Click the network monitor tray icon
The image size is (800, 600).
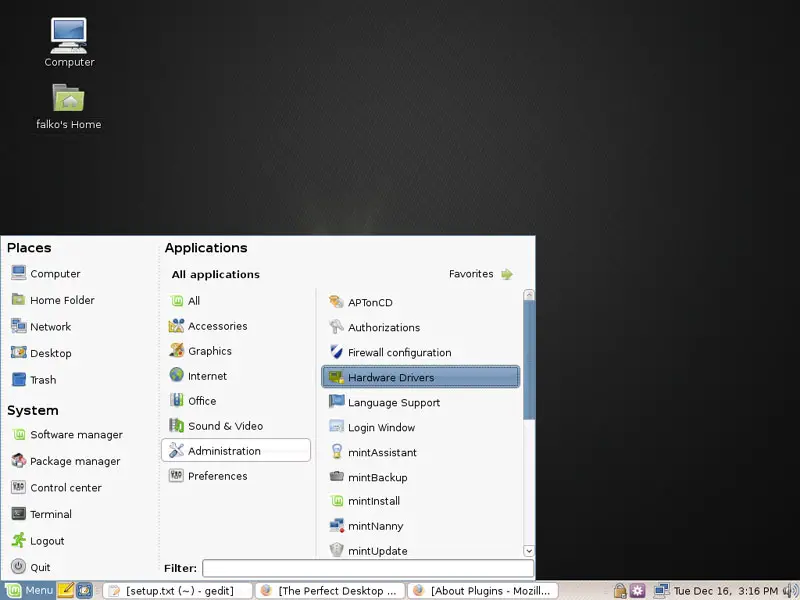[x=661, y=591]
